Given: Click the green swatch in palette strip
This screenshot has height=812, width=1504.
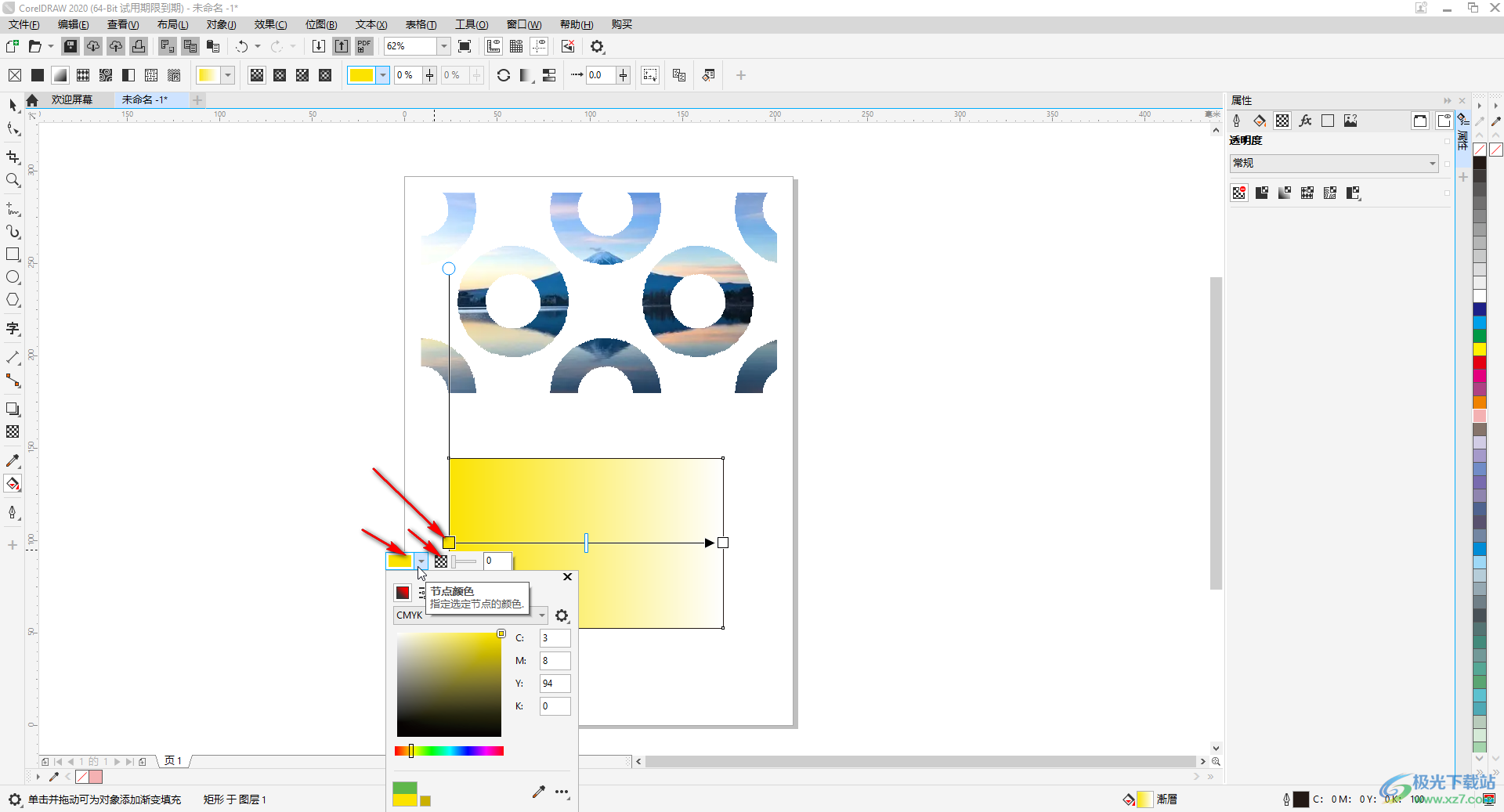Looking at the screenshot, I should (1480, 336).
